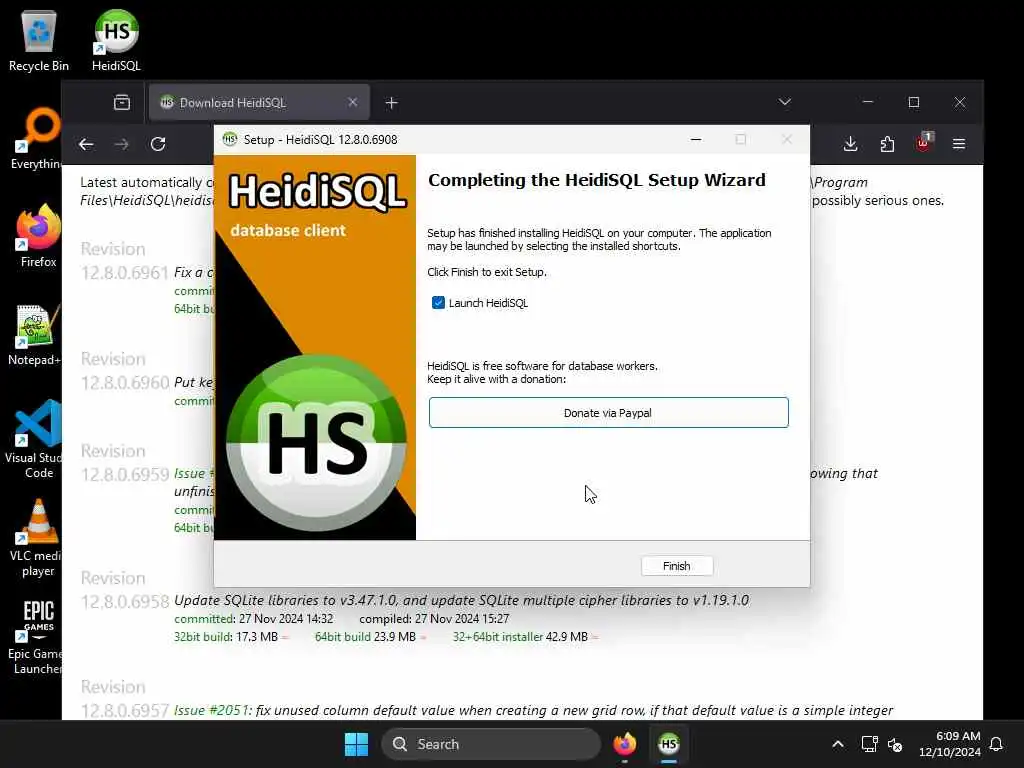Select the Download HeidiSQL tab
This screenshot has width=1024, height=768.
coord(259,103)
